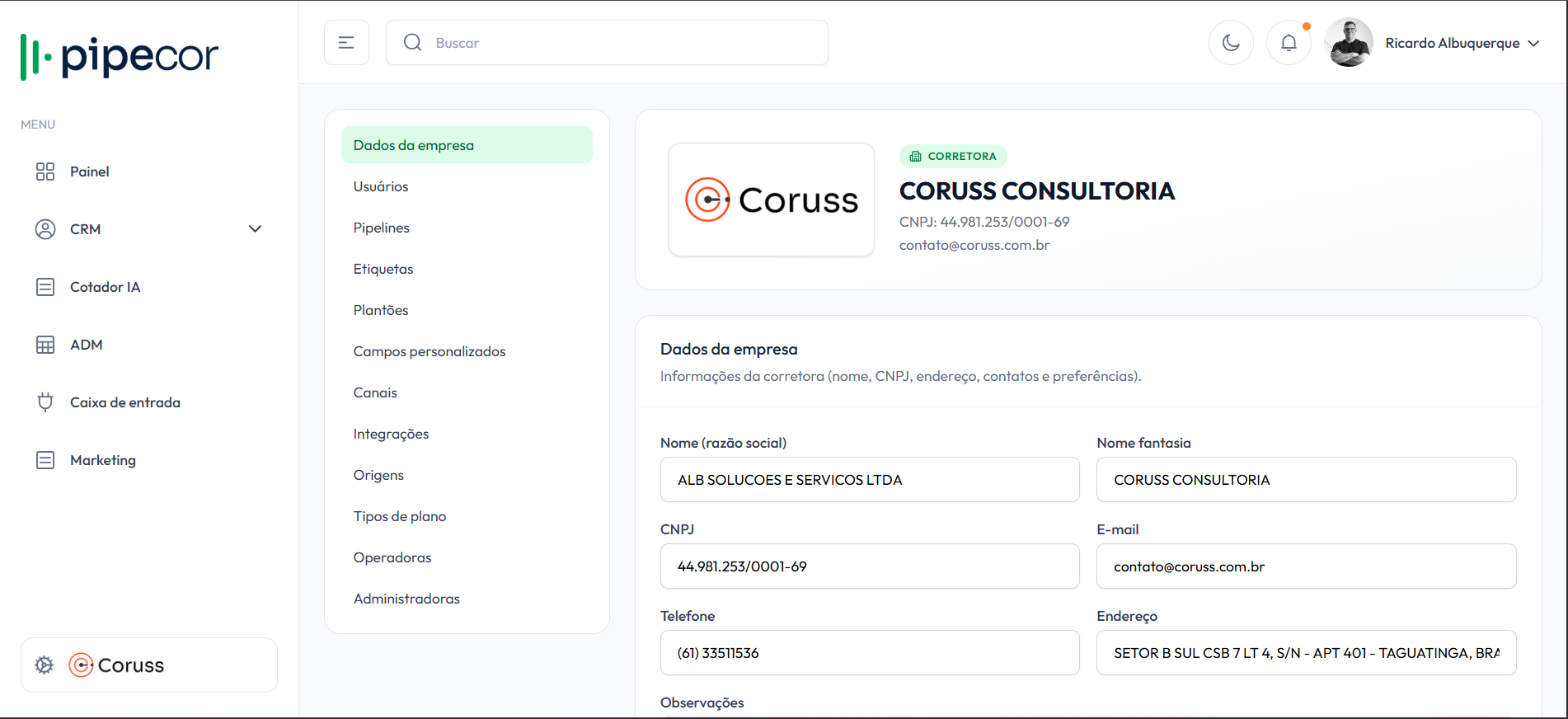Collapse sidebar with hamburger menu icon

[x=346, y=43]
